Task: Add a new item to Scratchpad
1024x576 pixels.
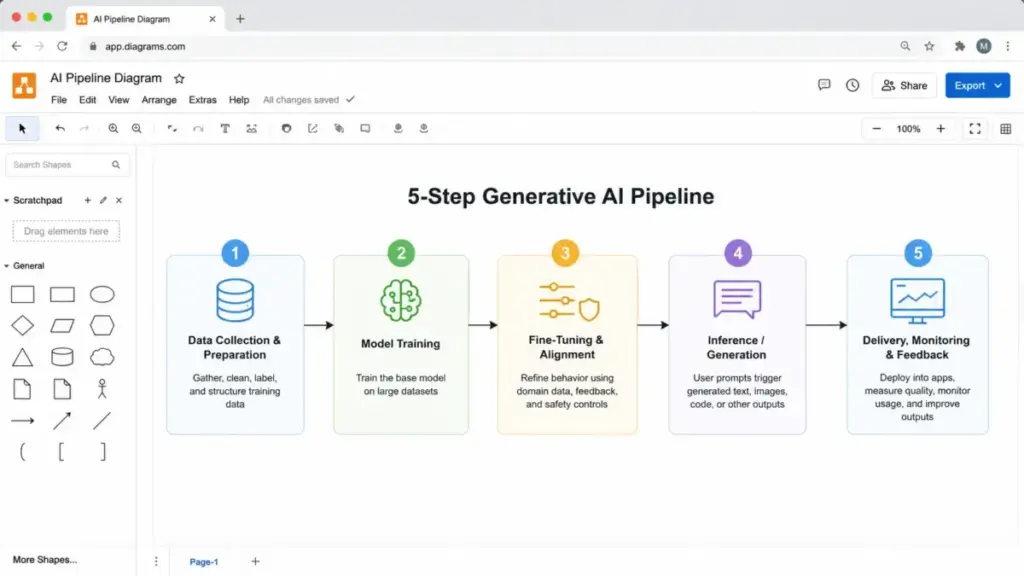Action: [x=88, y=200]
